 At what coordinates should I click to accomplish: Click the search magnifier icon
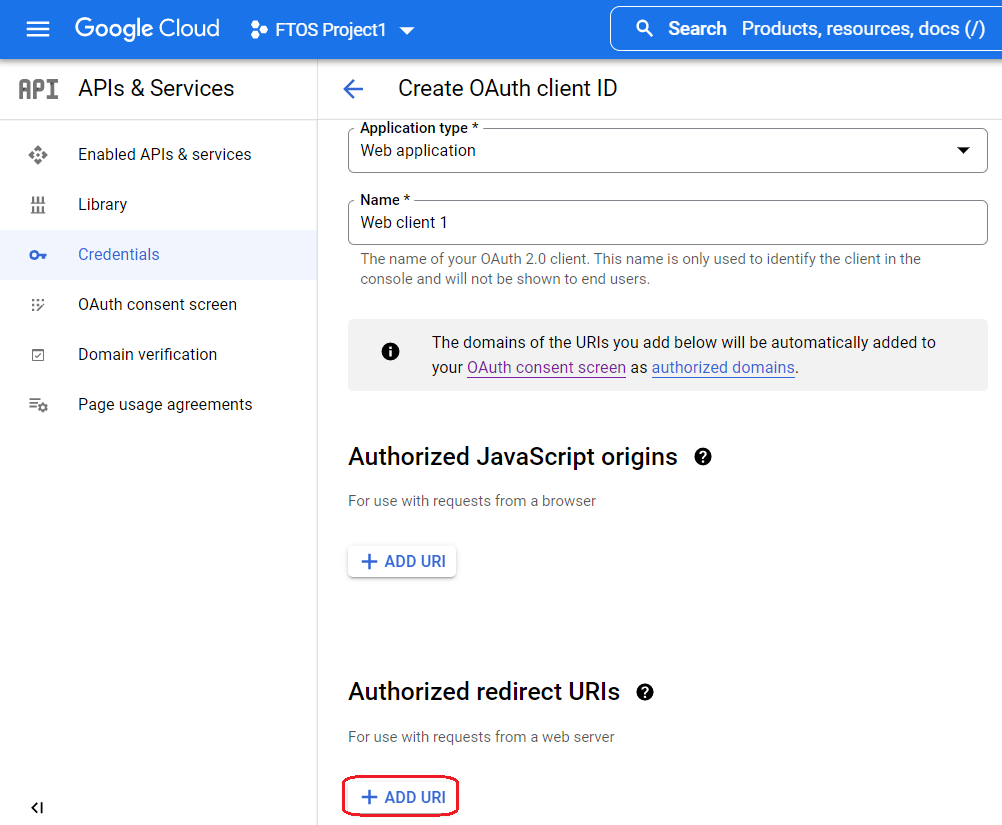(x=645, y=29)
